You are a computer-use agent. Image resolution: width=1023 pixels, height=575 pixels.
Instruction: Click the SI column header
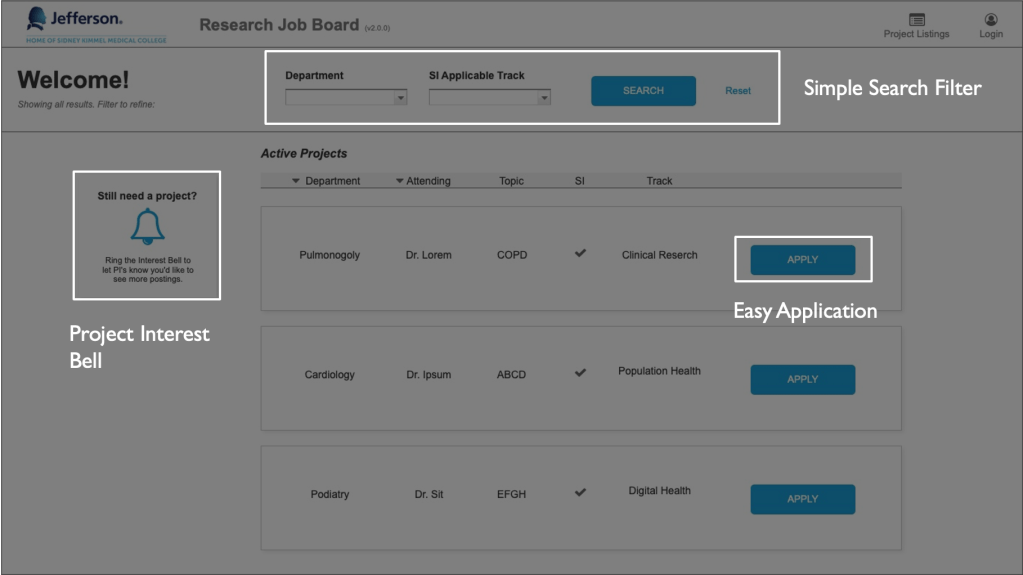click(580, 181)
